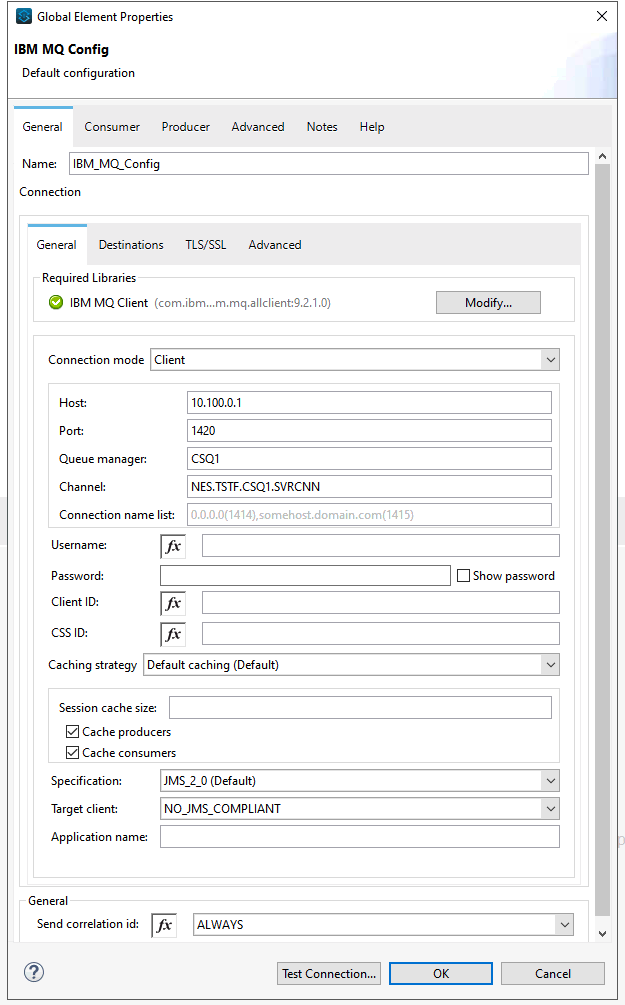Switch to the Producer tab
The height and width of the screenshot is (1005, 625).
pos(185,127)
